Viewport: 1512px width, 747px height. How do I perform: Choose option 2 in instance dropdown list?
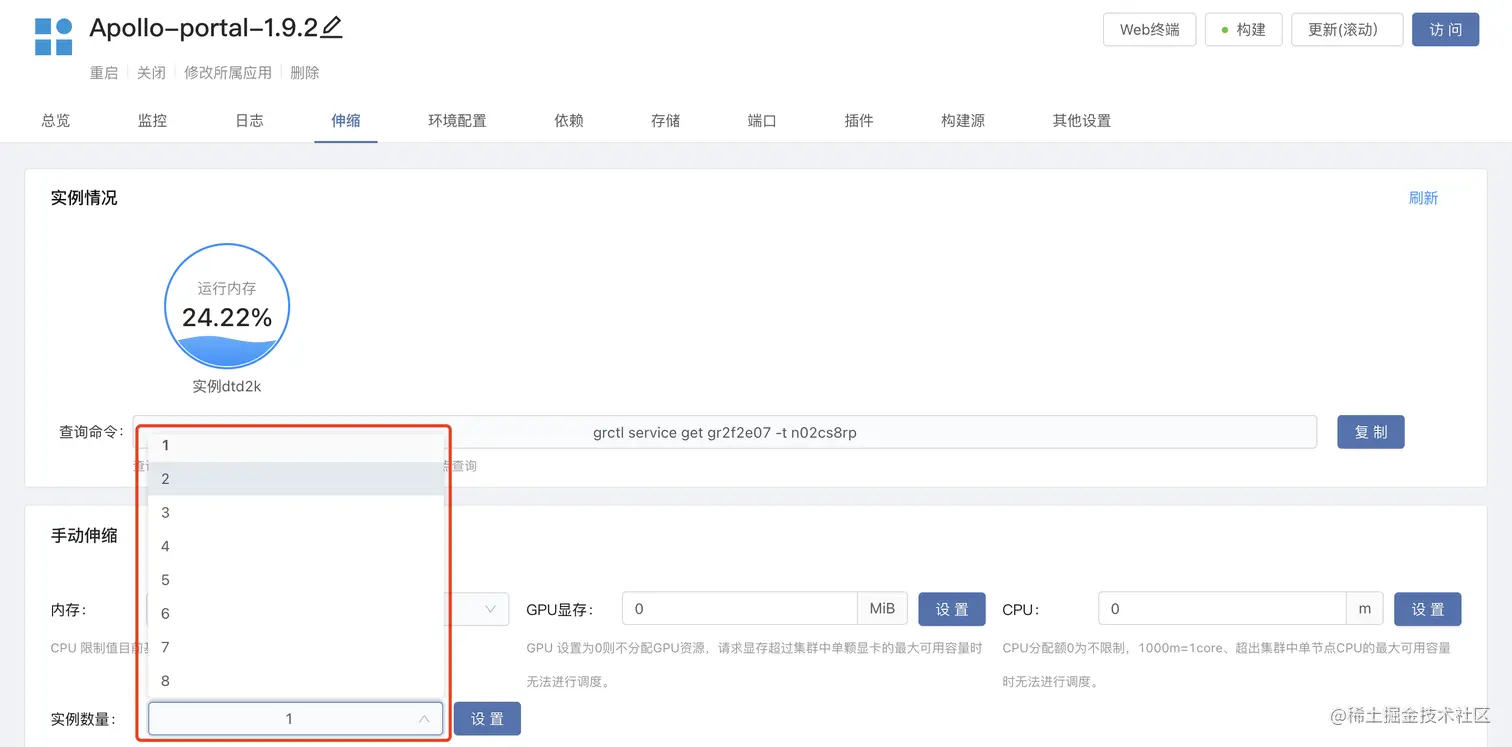(296, 479)
